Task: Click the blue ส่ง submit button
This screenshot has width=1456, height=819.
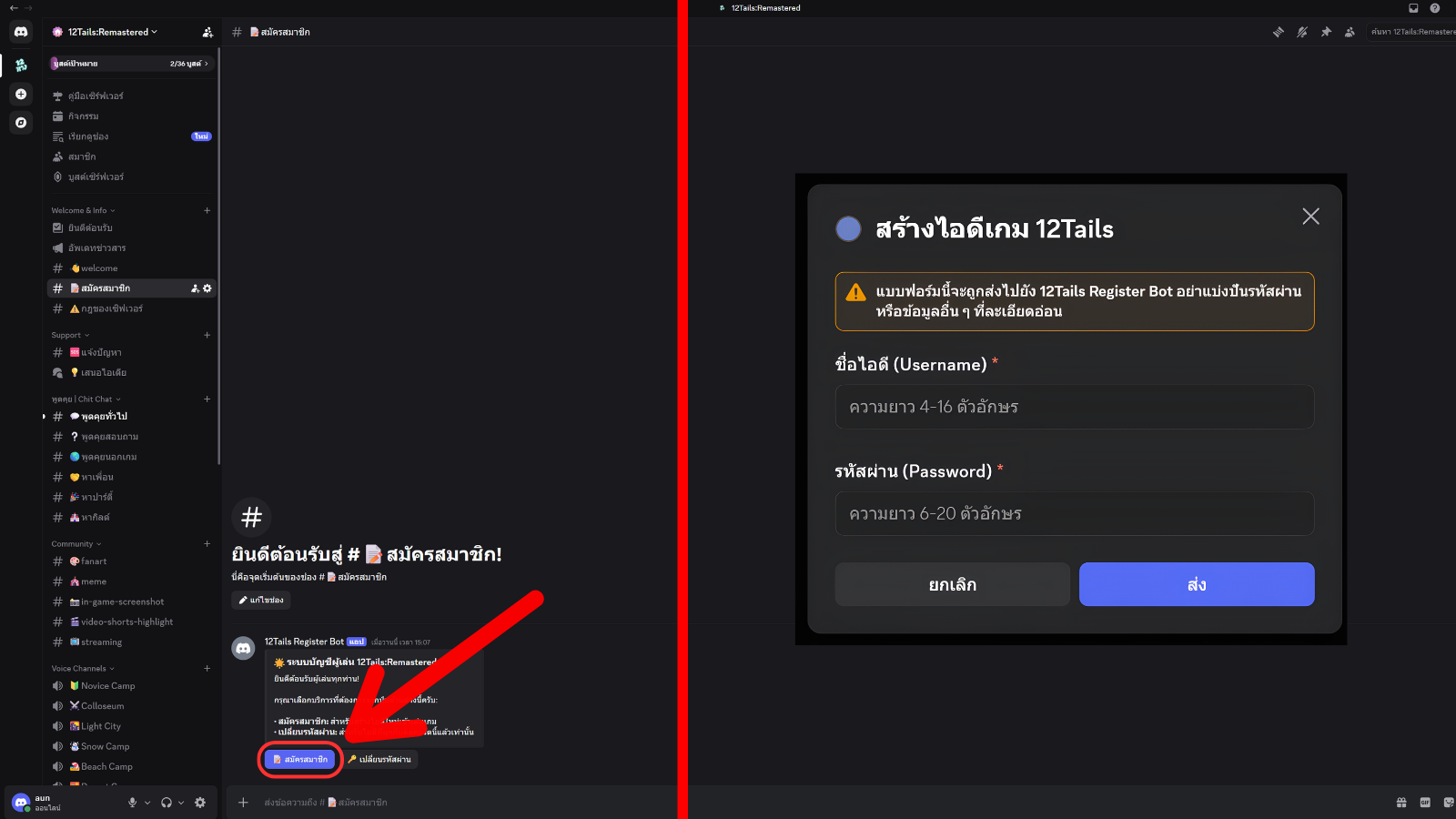Action: click(1197, 584)
